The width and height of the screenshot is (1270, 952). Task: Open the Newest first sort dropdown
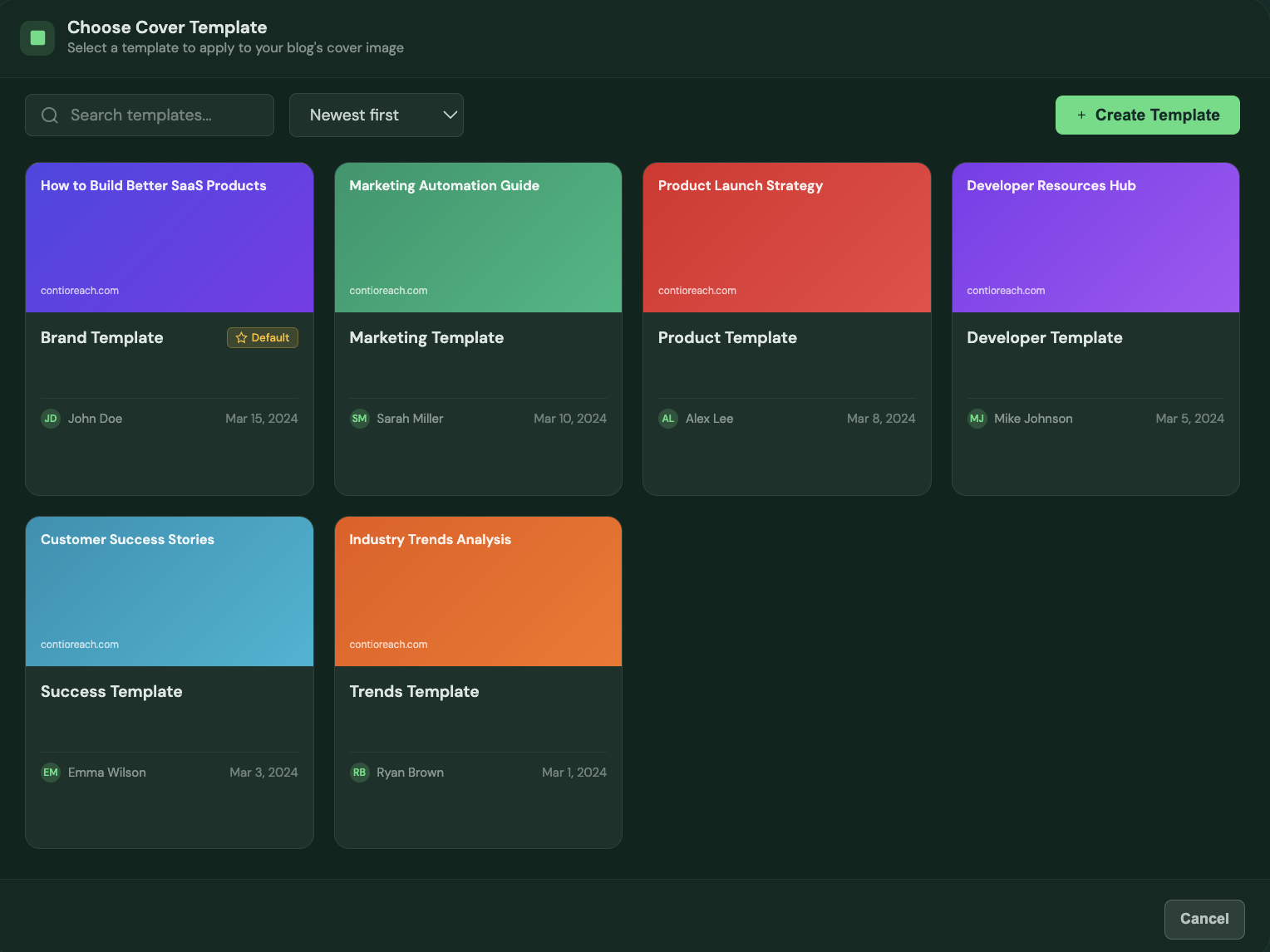pos(376,115)
